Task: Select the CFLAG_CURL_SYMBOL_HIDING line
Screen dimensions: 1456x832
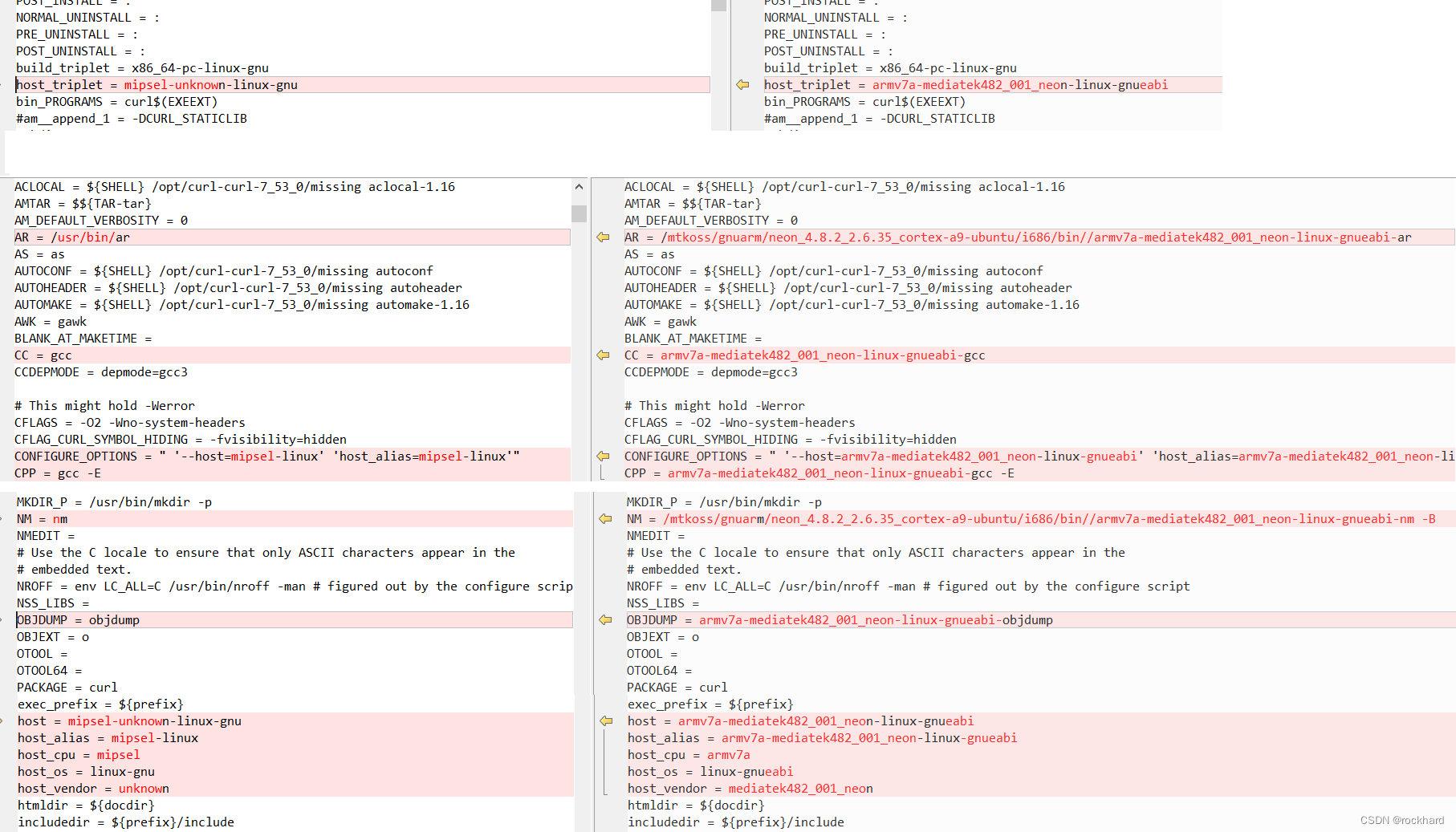Action: [180, 439]
